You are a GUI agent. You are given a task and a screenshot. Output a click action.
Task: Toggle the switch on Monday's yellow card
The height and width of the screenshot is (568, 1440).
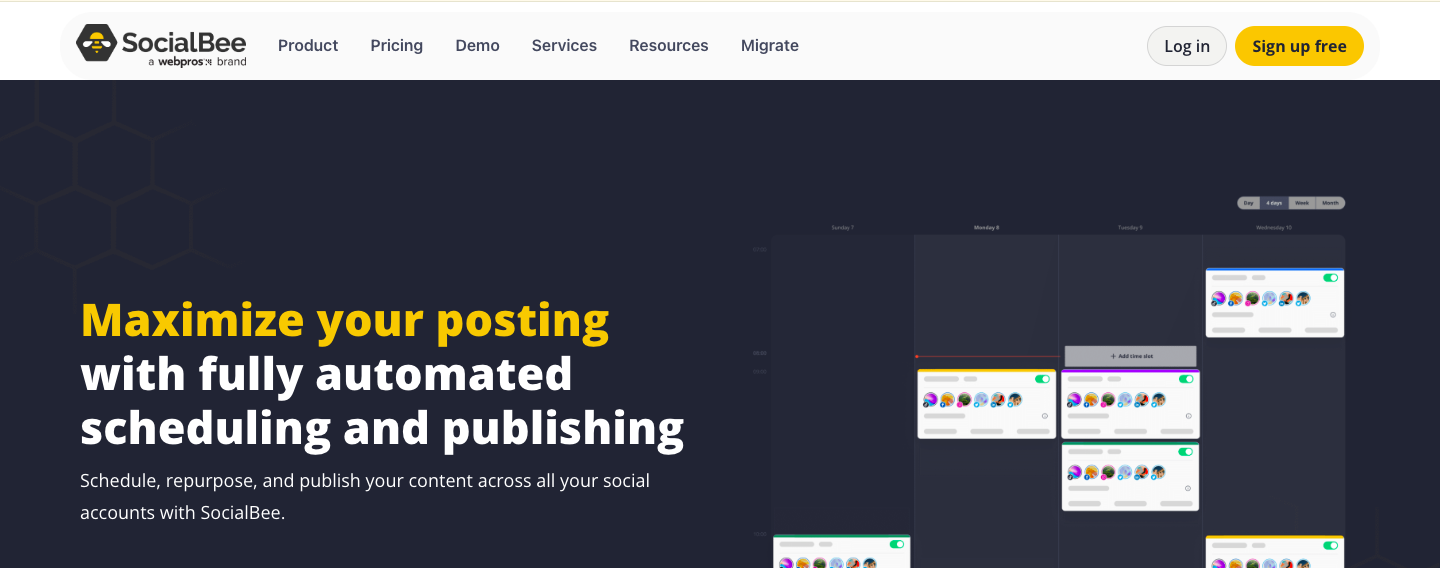[1043, 380]
